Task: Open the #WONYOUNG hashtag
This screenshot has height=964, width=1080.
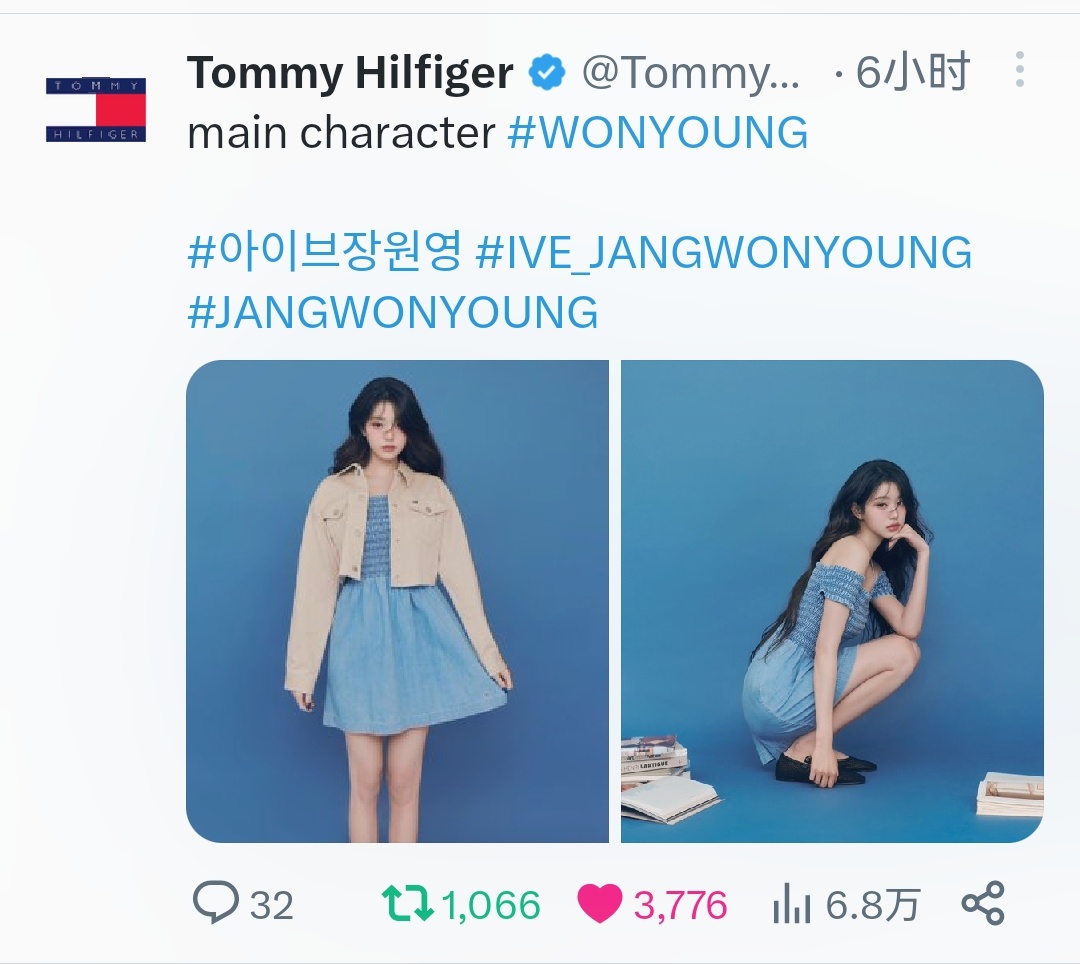Action: tap(658, 132)
